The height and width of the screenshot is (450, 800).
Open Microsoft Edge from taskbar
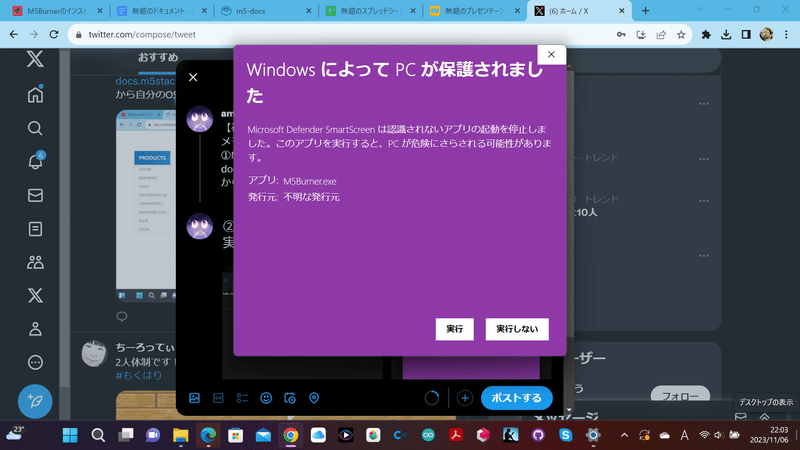click(208, 435)
